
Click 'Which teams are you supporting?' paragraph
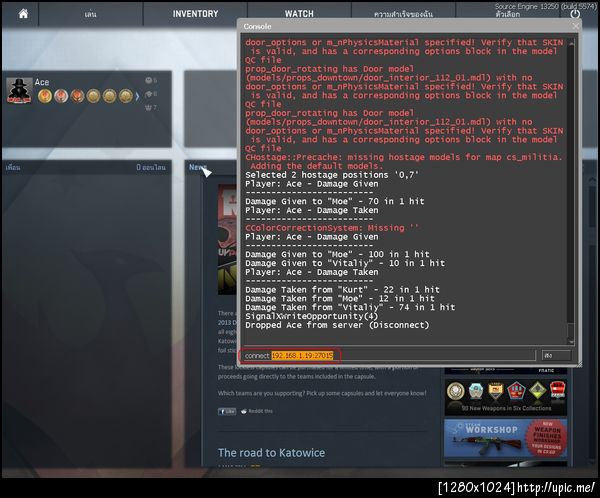[x=322, y=393]
